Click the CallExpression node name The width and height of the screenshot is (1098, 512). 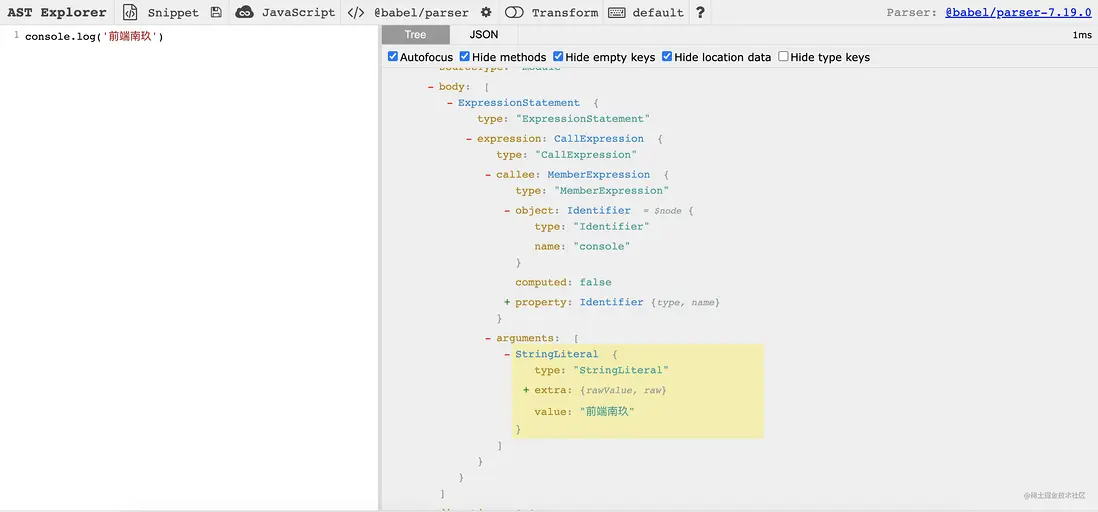[x=599, y=139]
